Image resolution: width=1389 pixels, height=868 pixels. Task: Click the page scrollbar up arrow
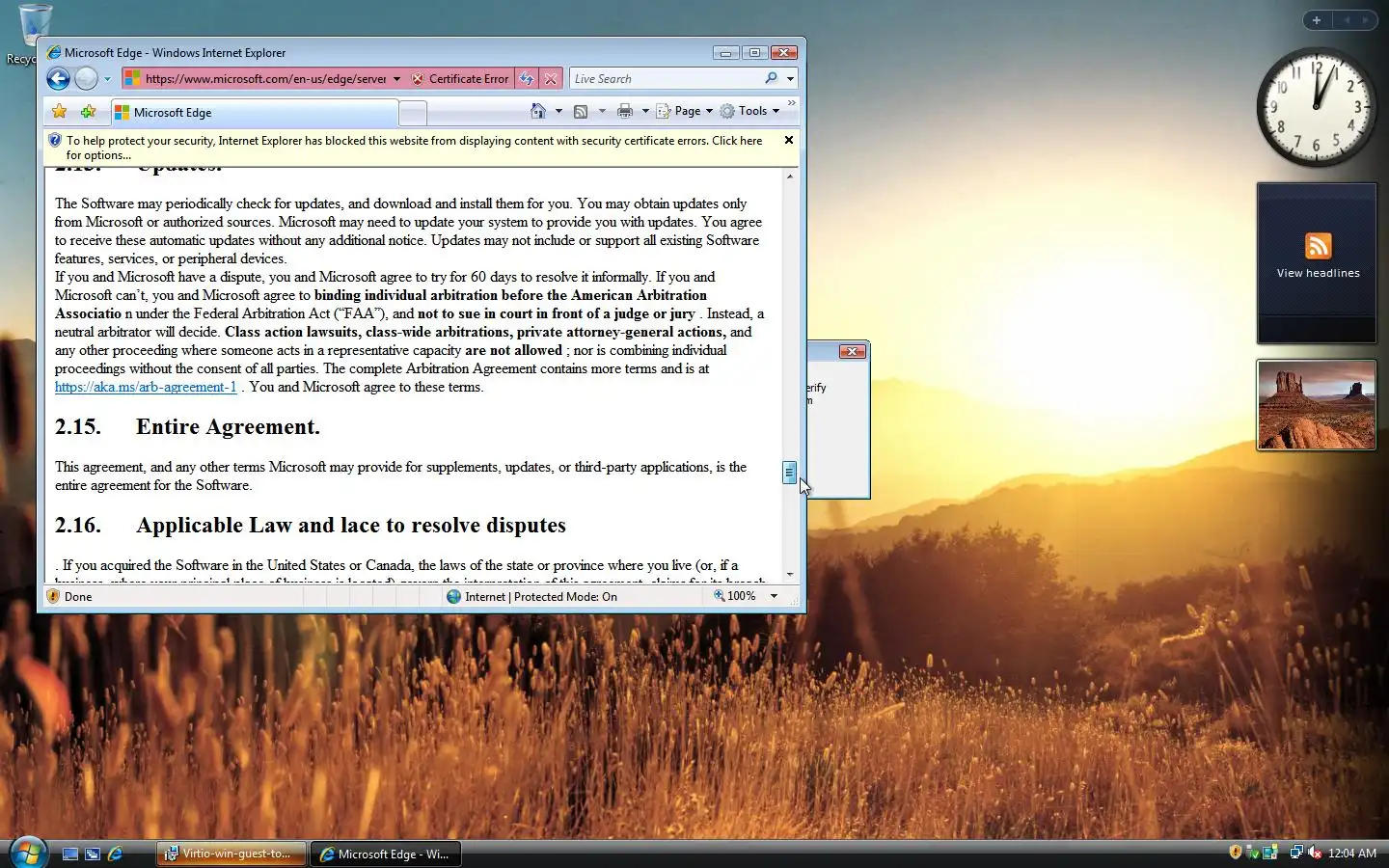790,176
